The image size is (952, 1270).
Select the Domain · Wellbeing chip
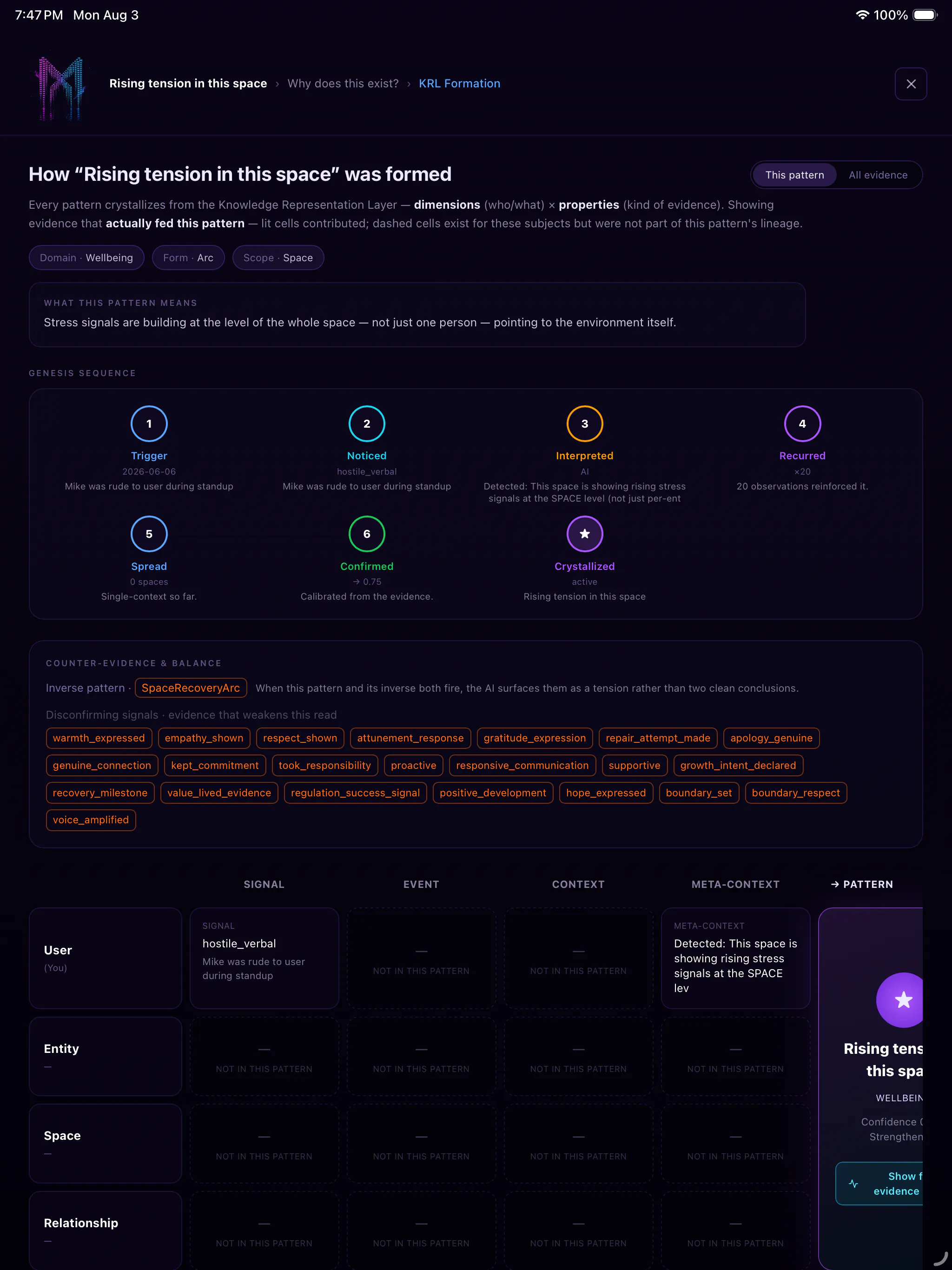coord(86,258)
